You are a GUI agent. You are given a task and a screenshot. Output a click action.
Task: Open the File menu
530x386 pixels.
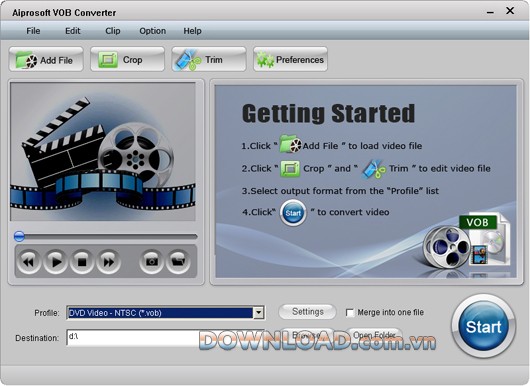[x=33, y=31]
